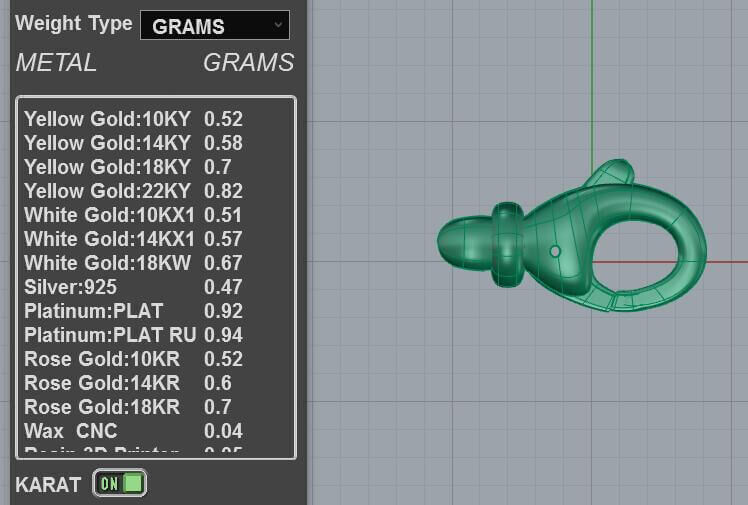Select the White Gold:14KX1 row

point(134,239)
